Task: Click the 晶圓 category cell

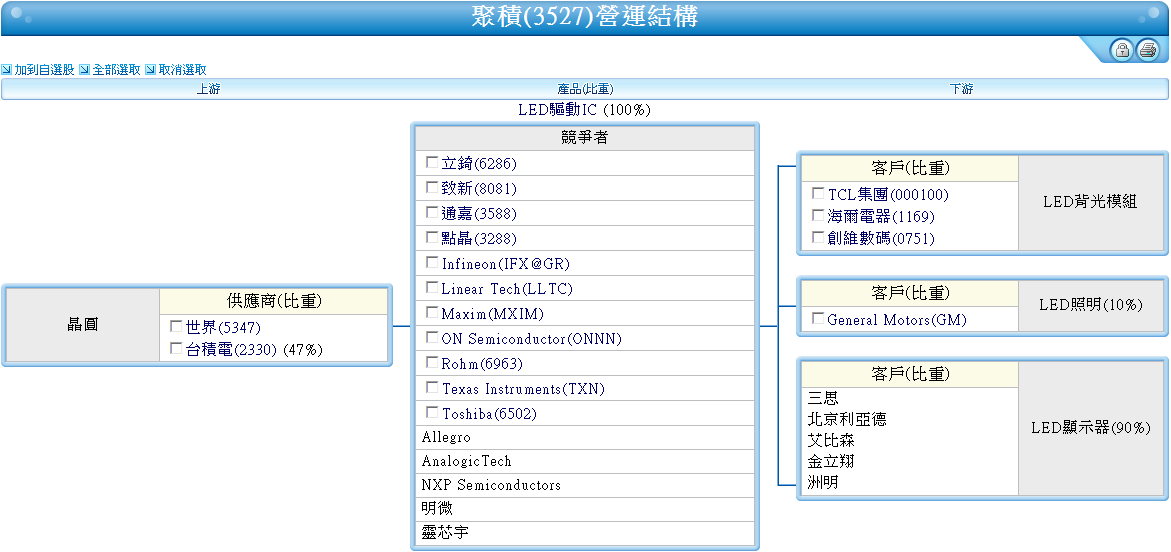Action: [x=82, y=325]
